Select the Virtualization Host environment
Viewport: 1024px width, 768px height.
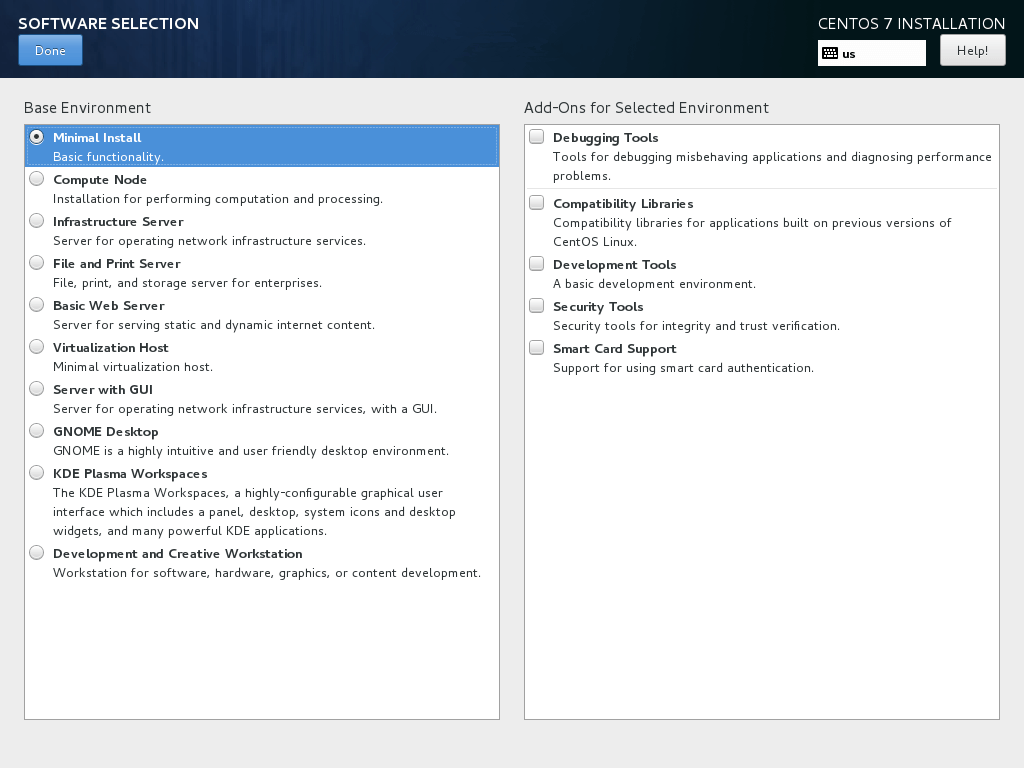coord(36,346)
